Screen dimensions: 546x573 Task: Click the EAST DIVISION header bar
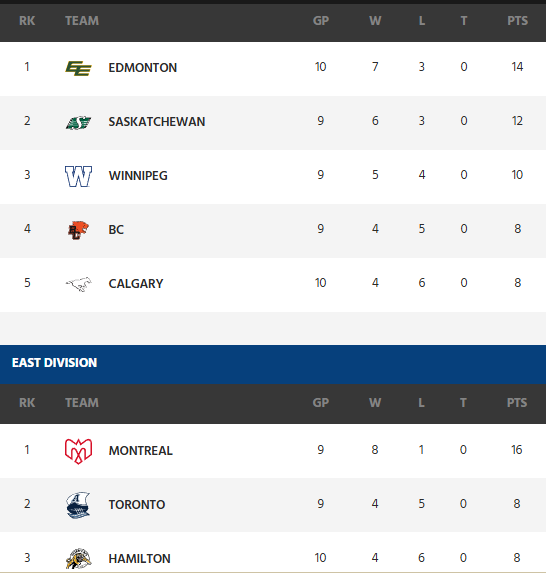[273, 364]
